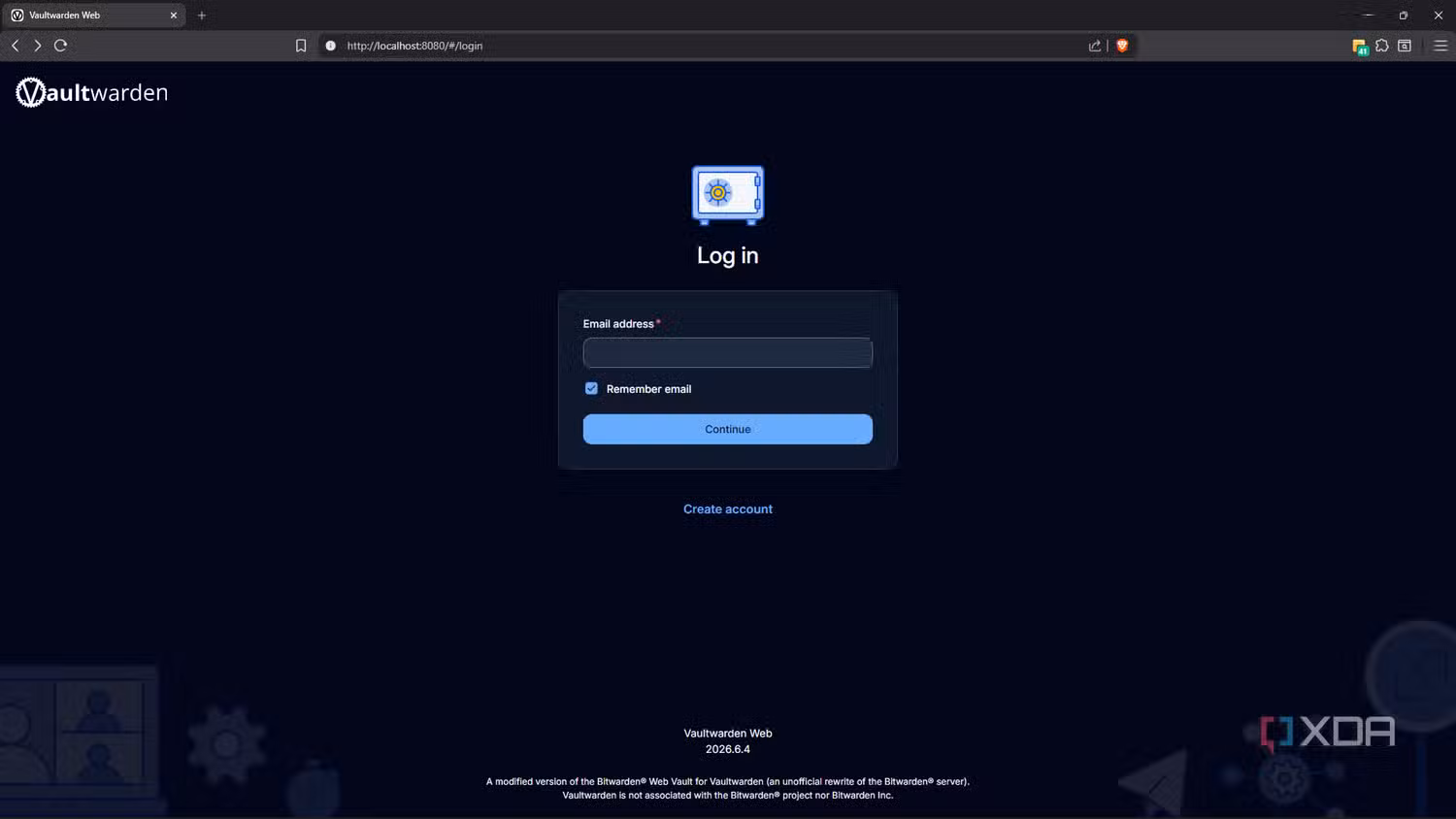Click the 'Vaultwarden Web' footer text
Screen dimensions: 1456x819
coord(728,734)
